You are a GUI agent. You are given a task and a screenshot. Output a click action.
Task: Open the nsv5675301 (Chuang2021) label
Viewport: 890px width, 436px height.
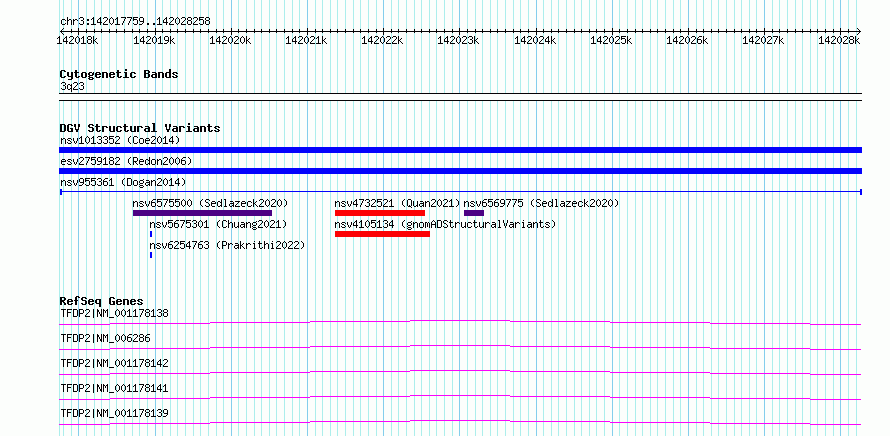click(218, 224)
